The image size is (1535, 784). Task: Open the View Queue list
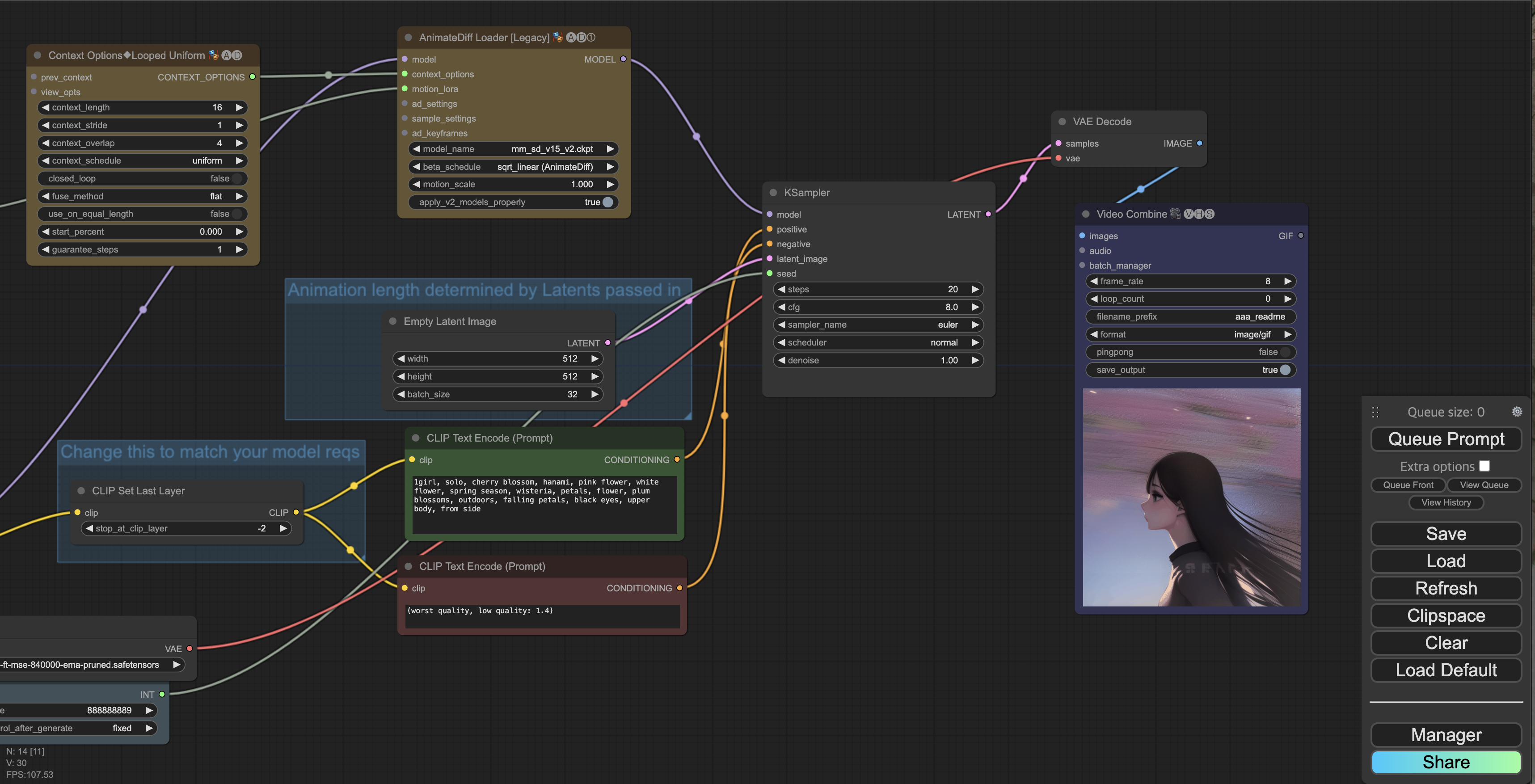tap(1484, 485)
